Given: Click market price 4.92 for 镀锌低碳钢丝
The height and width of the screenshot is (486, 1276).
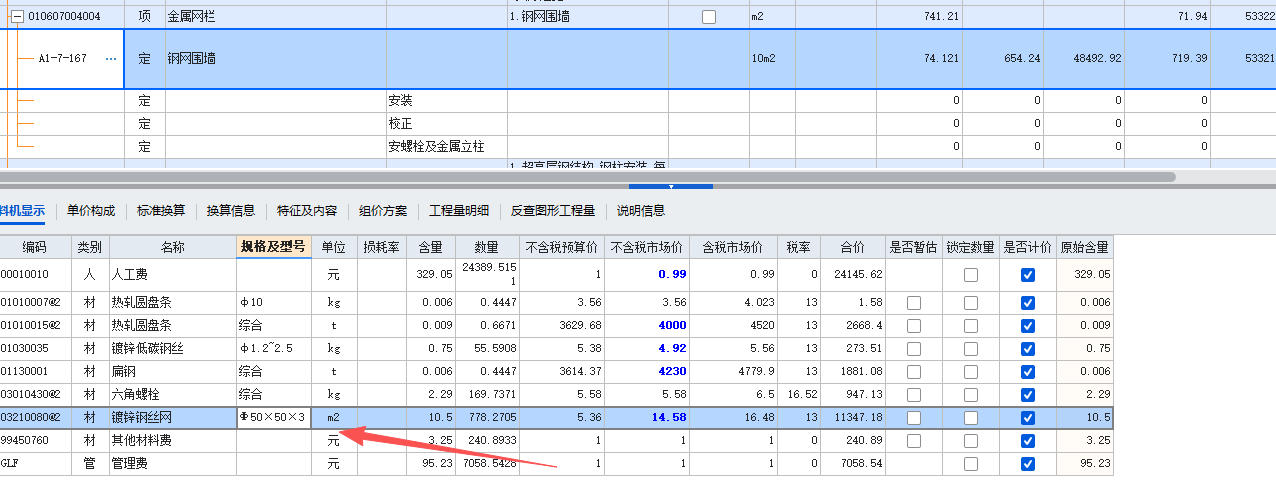Looking at the screenshot, I should point(646,349).
